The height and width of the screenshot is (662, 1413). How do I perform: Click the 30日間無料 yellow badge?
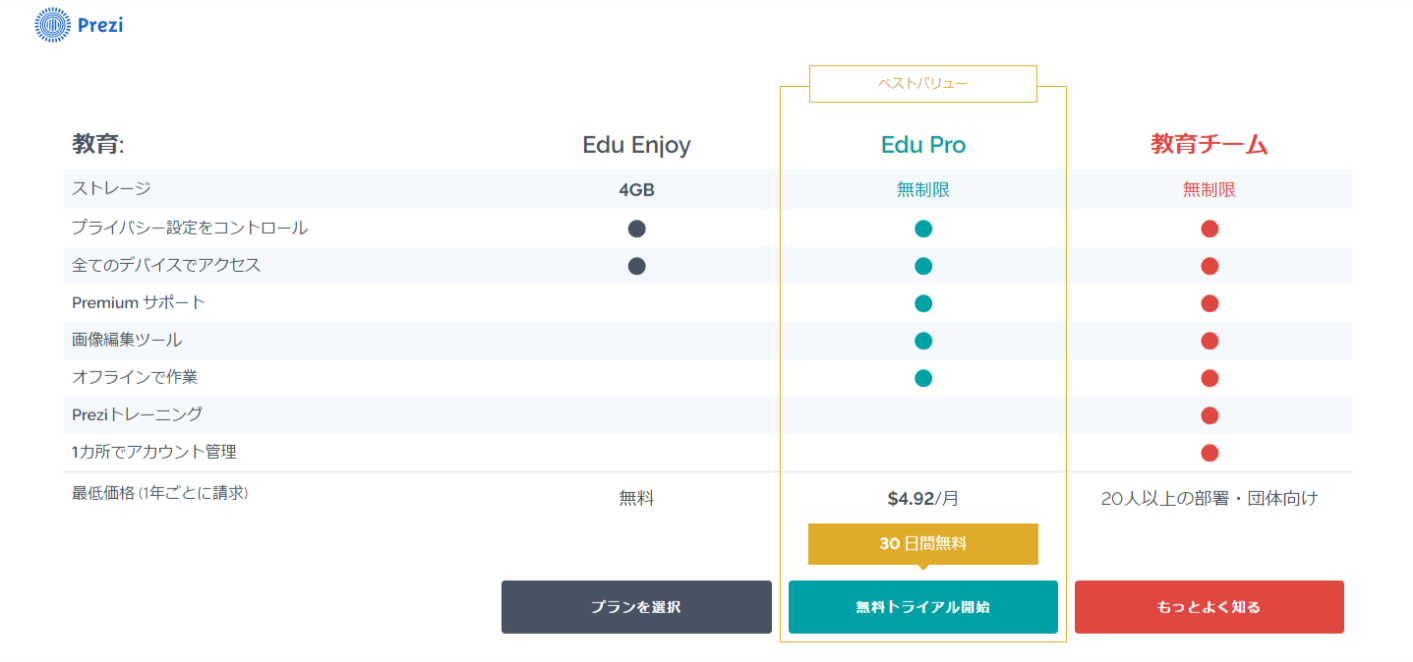click(x=923, y=544)
